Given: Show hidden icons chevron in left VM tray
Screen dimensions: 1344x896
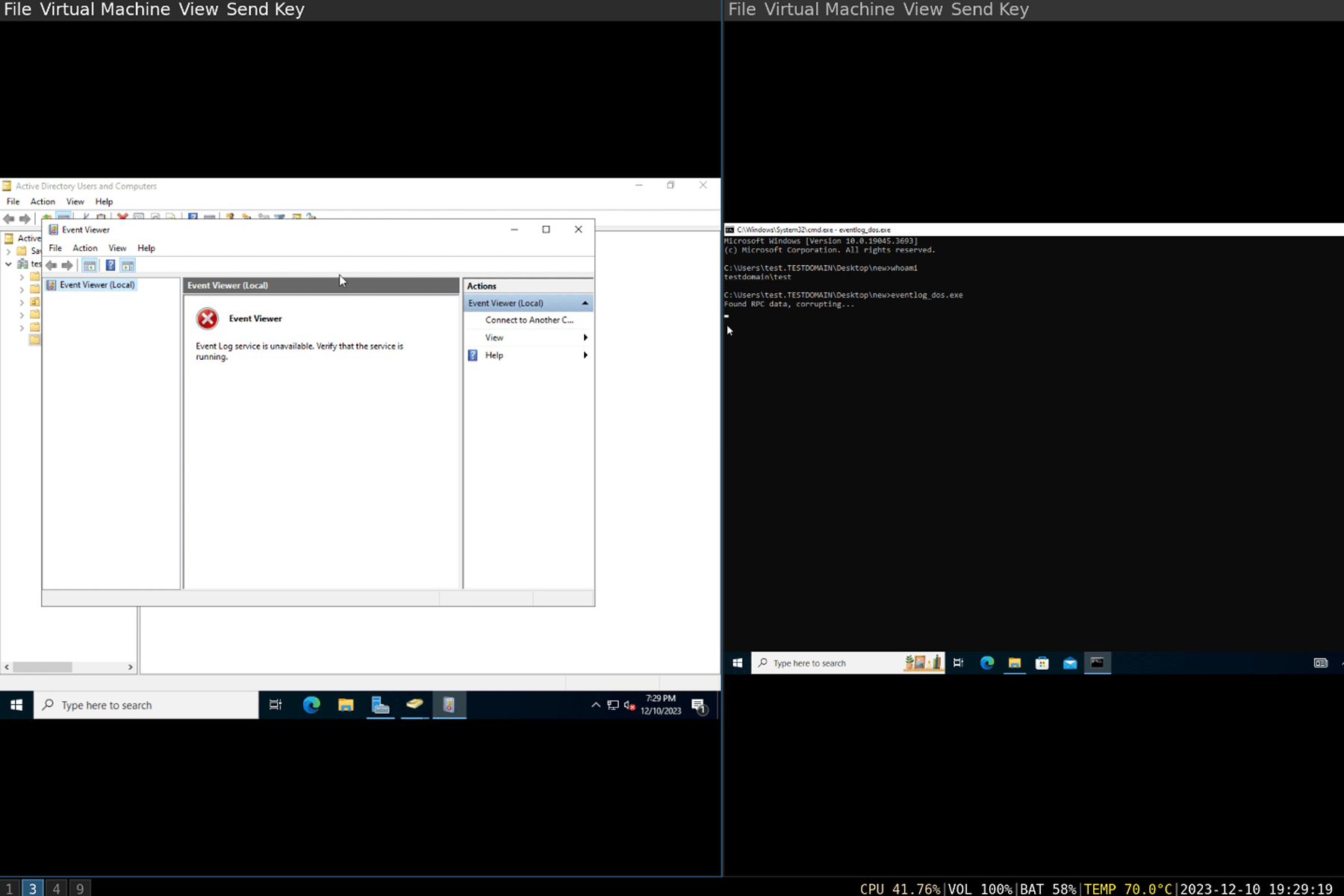Looking at the screenshot, I should [x=596, y=705].
